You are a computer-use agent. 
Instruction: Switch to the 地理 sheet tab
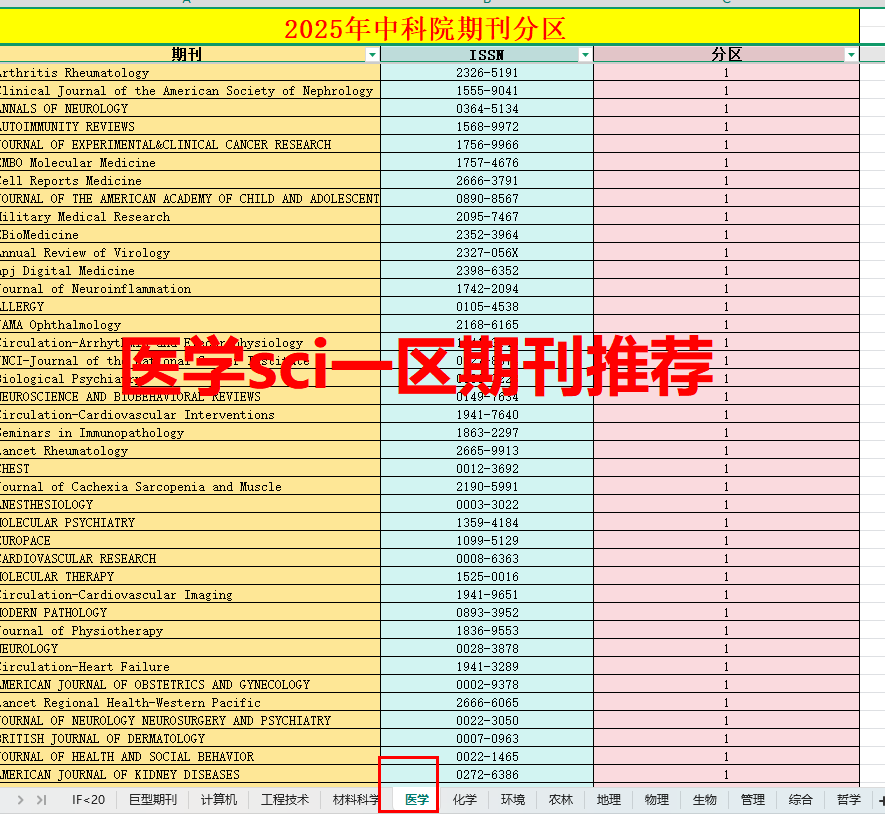point(608,799)
